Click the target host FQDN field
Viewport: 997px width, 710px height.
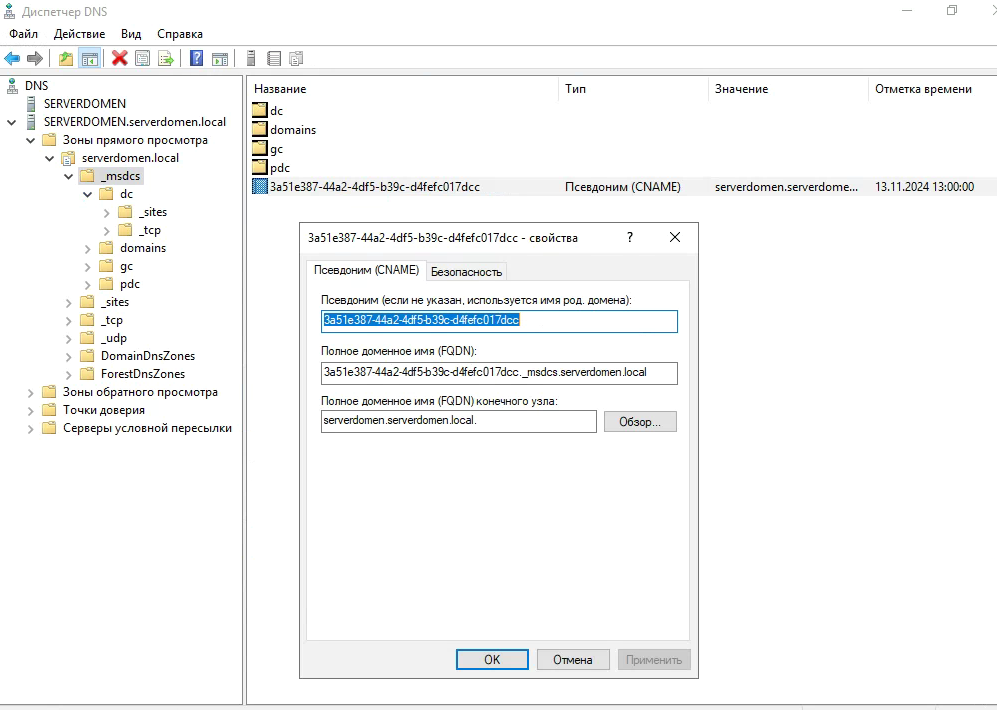458,421
